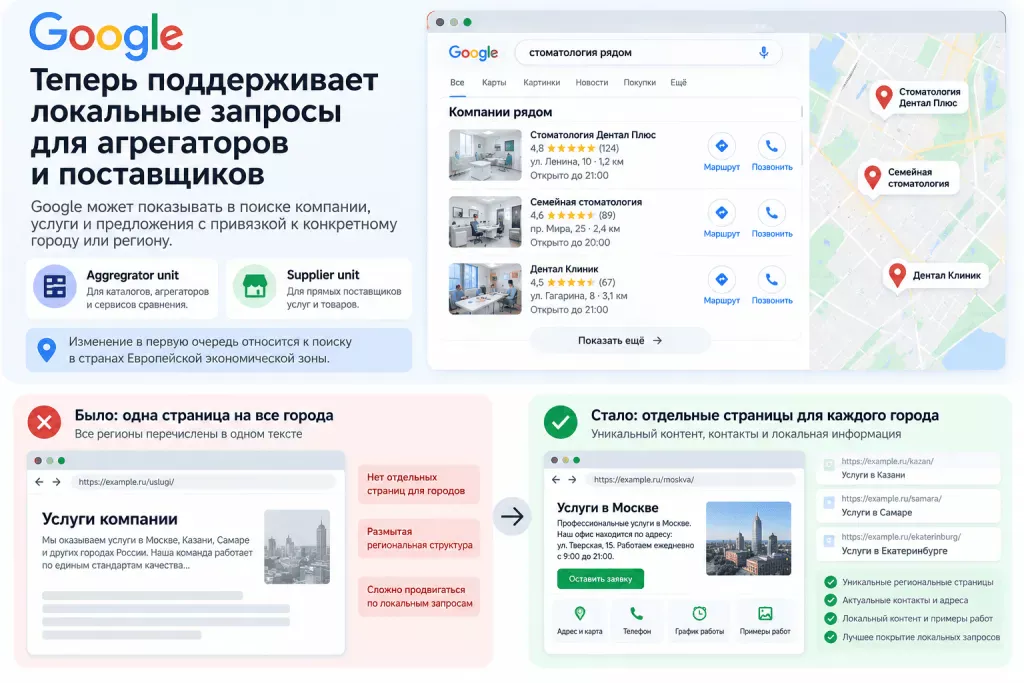Click Сложно продвигаться по локальным запросам tag
The height and width of the screenshot is (683, 1024).
pos(419,596)
